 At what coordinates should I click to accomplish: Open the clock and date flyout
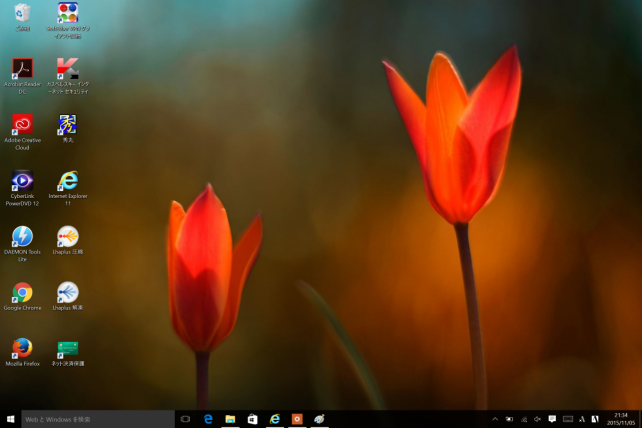pyautogui.click(x=621, y=419)
